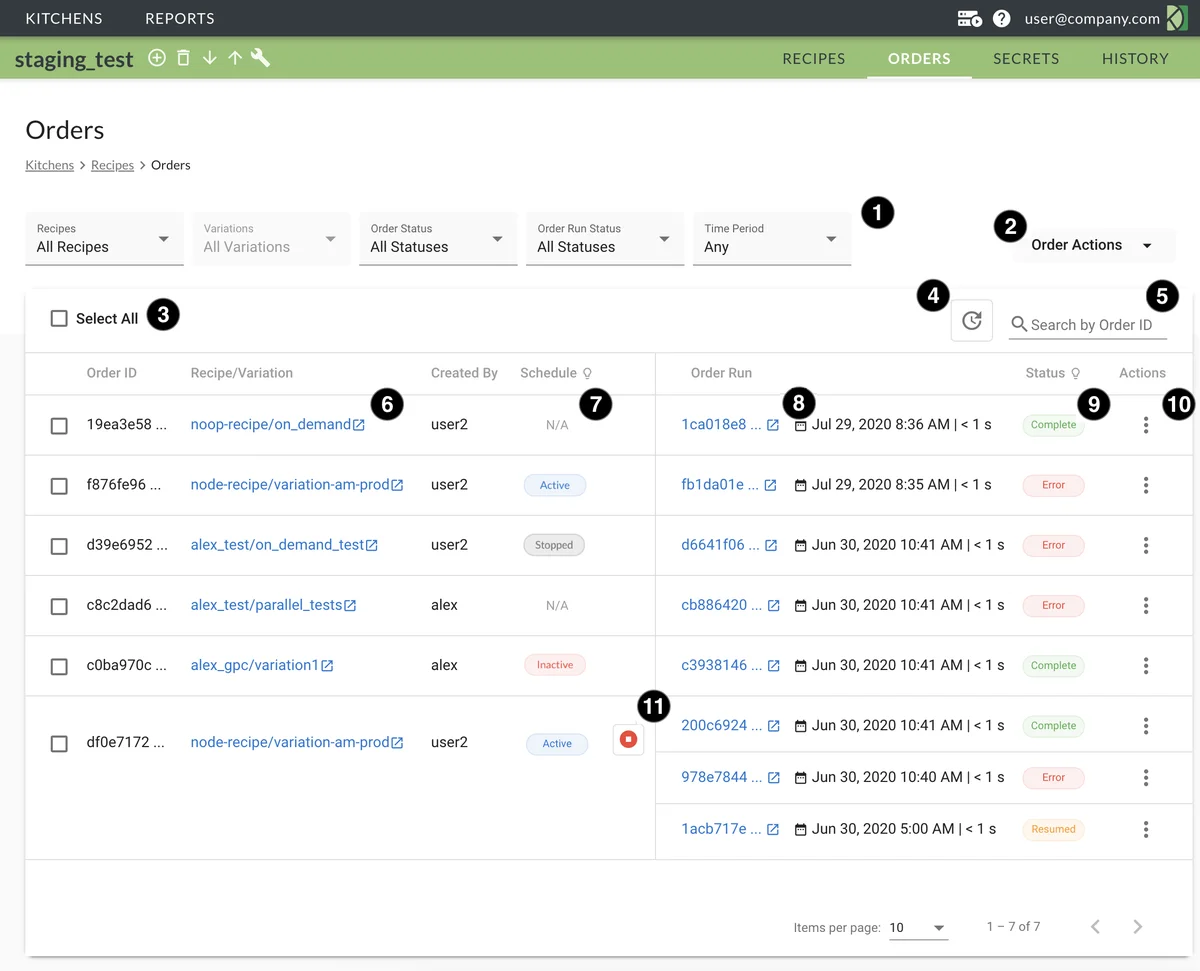This screenshot has height=971, width=1200.
Task: Click the trash delete kitchen icon
Action: tap(183, 58)
